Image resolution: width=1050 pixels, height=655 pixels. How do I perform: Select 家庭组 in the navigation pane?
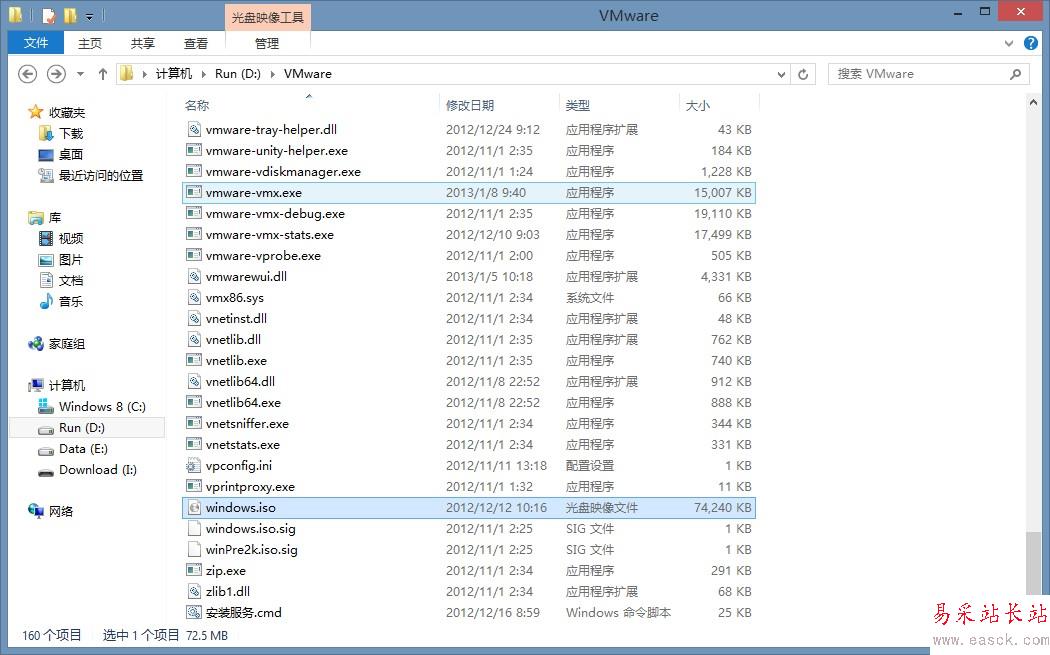click(x=66, y=344)
